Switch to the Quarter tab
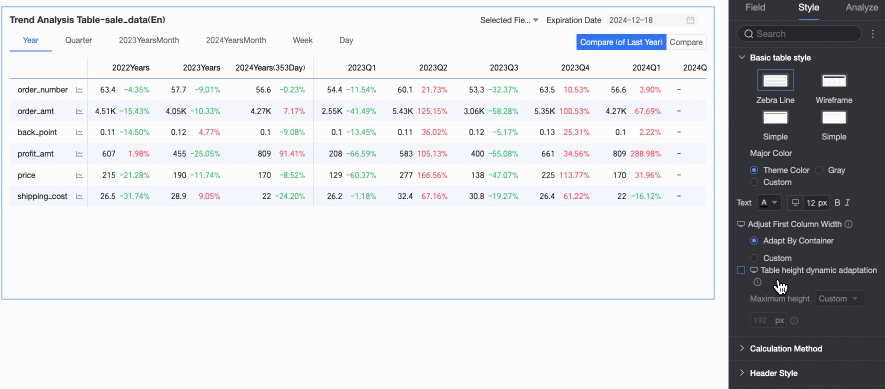The height and width of the screenshot is (389, 885). click(x=78, y=41)
